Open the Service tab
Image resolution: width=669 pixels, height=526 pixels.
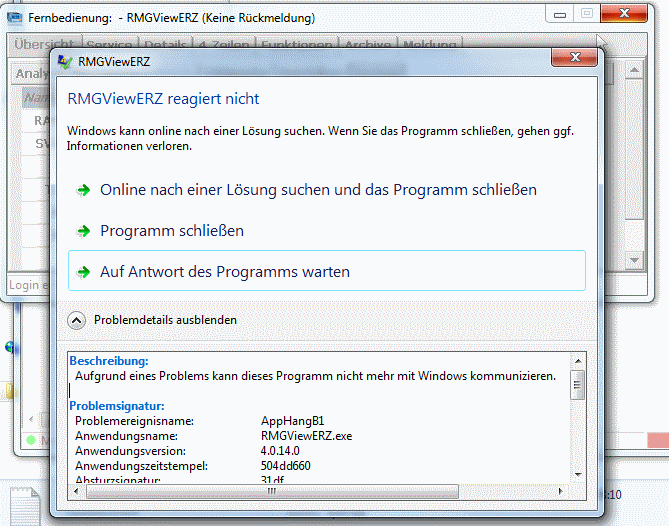click(x=108, y=45)
